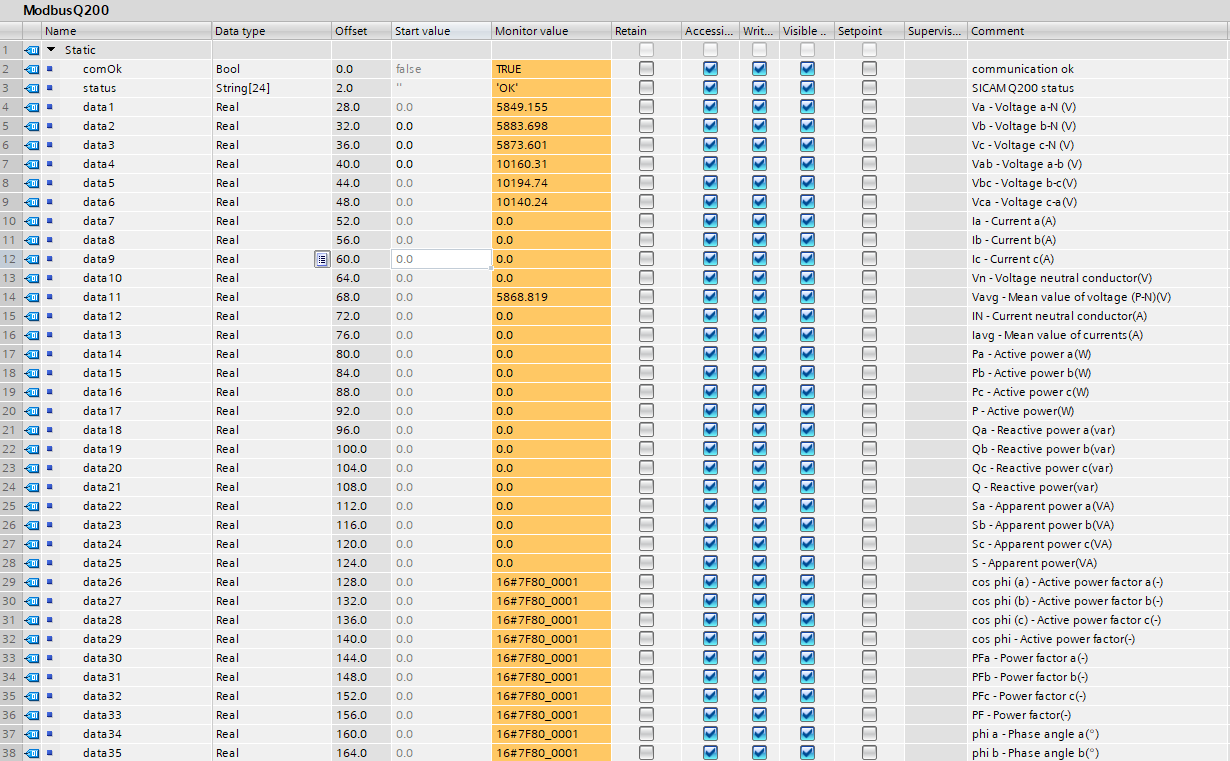Click the Data type column header

click(270, 31)
